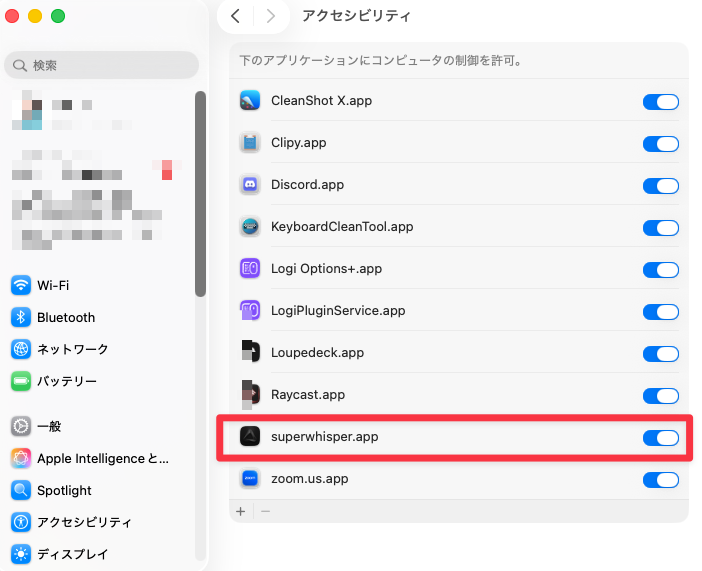Click the アクセシビリティ page title
This screenshot has width=702, height=571.
click(x=356, y=16)
